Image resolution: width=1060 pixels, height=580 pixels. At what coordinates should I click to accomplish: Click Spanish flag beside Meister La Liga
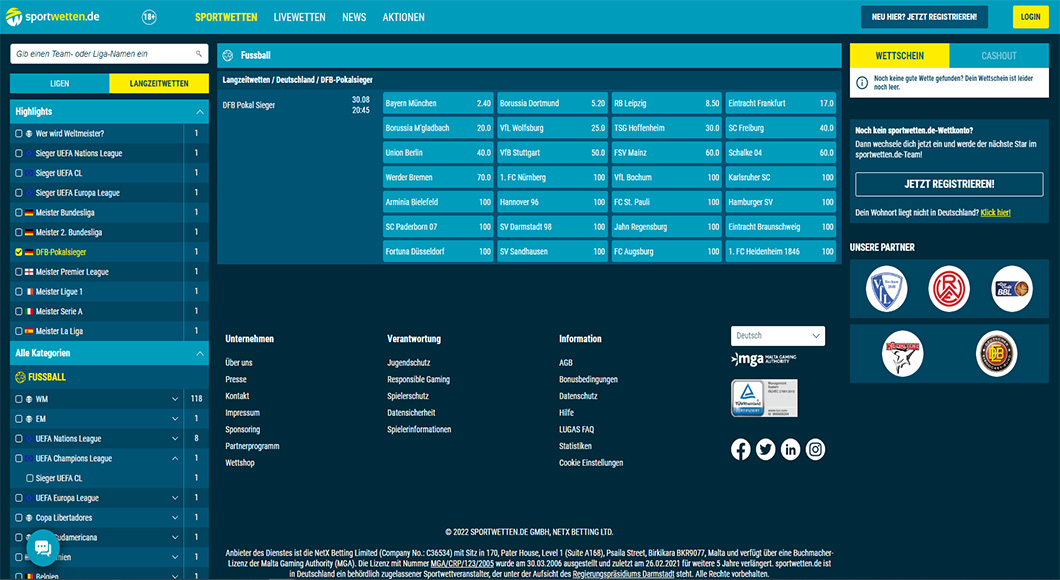pos(29,331)
